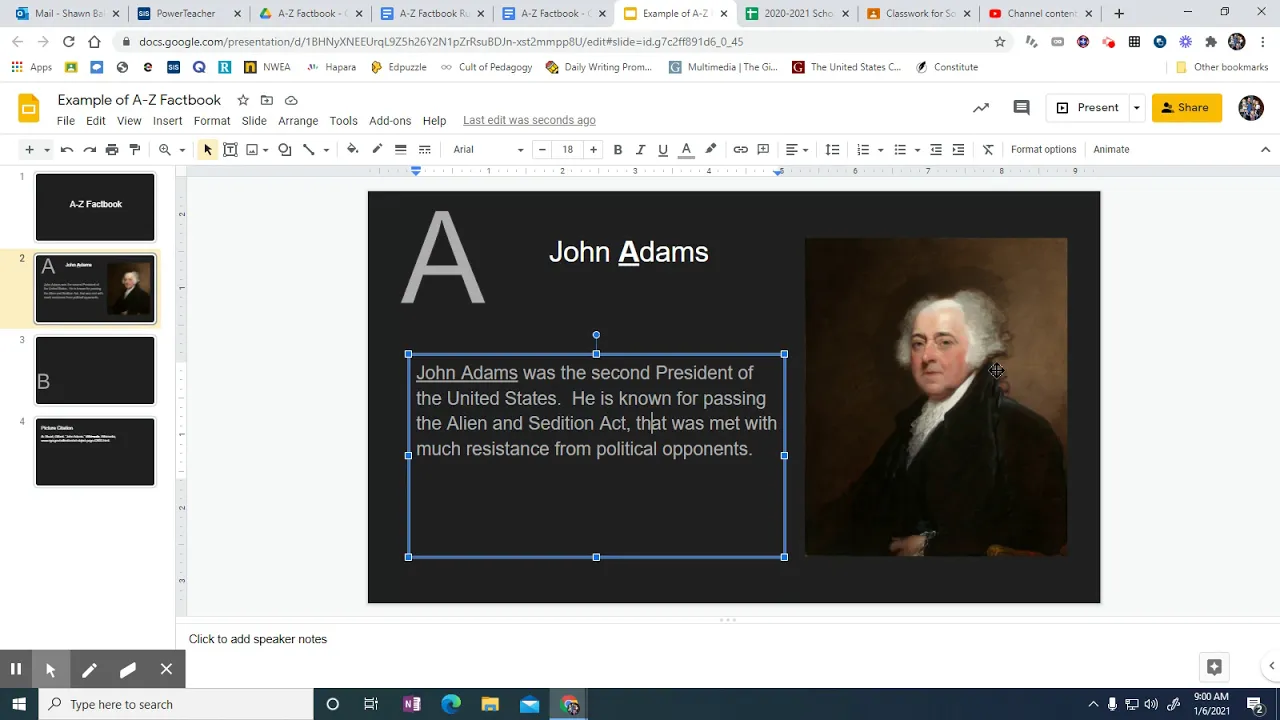
Task: Click the Present button
Action: pyautogui.click(x=1088, y=108)
